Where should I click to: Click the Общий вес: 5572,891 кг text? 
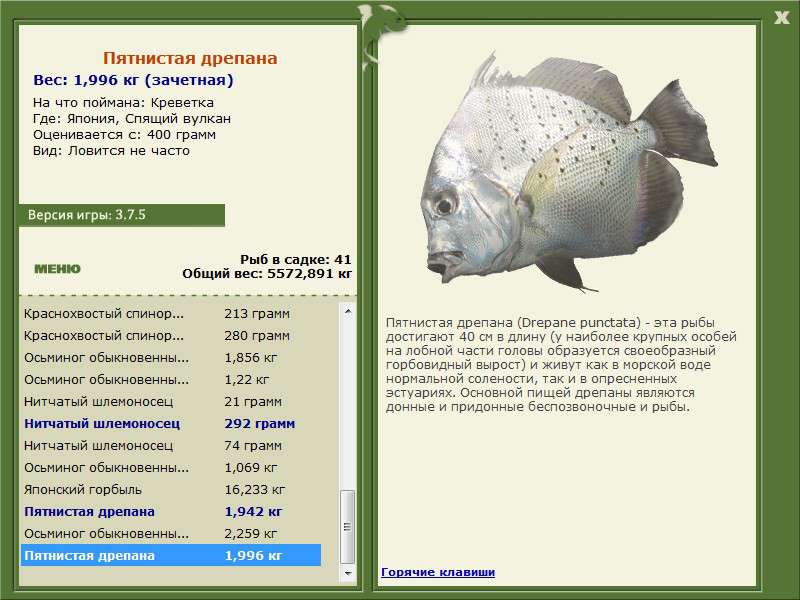[267, 273]
